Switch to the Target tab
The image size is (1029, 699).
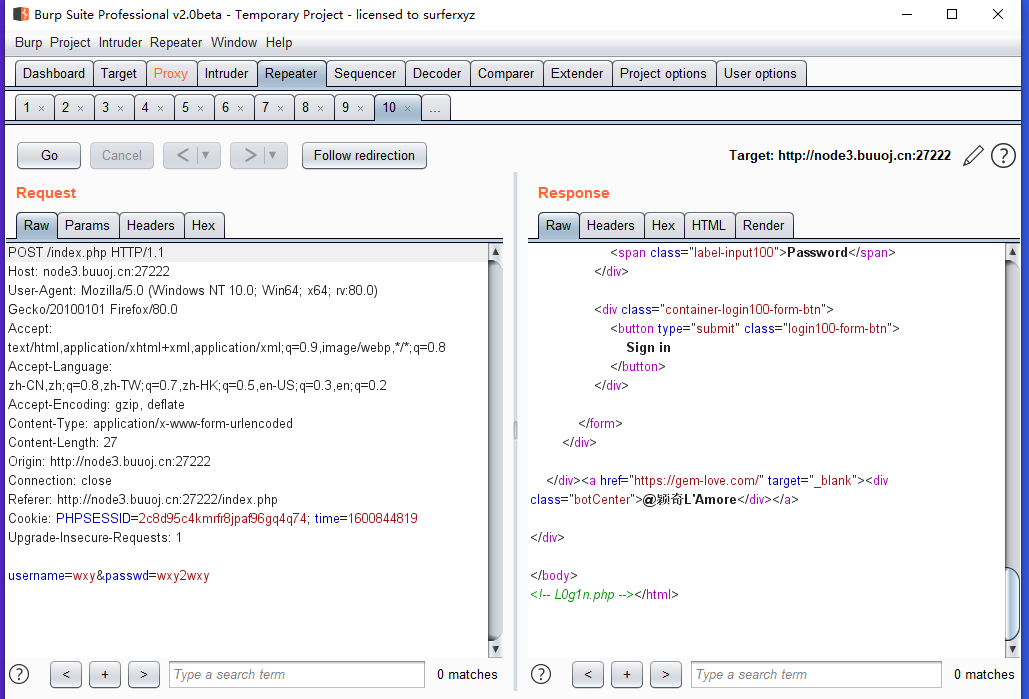(119, 74)
